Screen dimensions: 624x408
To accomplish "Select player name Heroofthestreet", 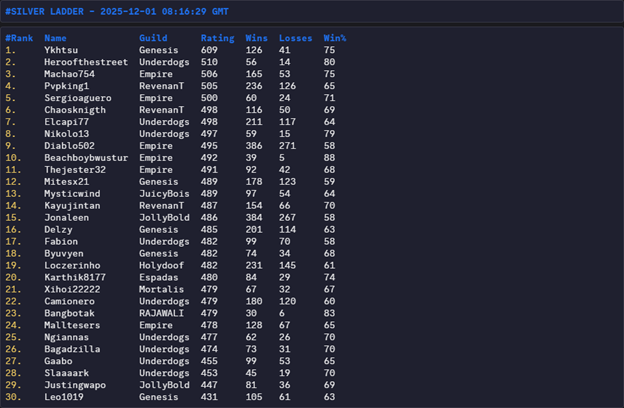I will (x=85, y=62).
